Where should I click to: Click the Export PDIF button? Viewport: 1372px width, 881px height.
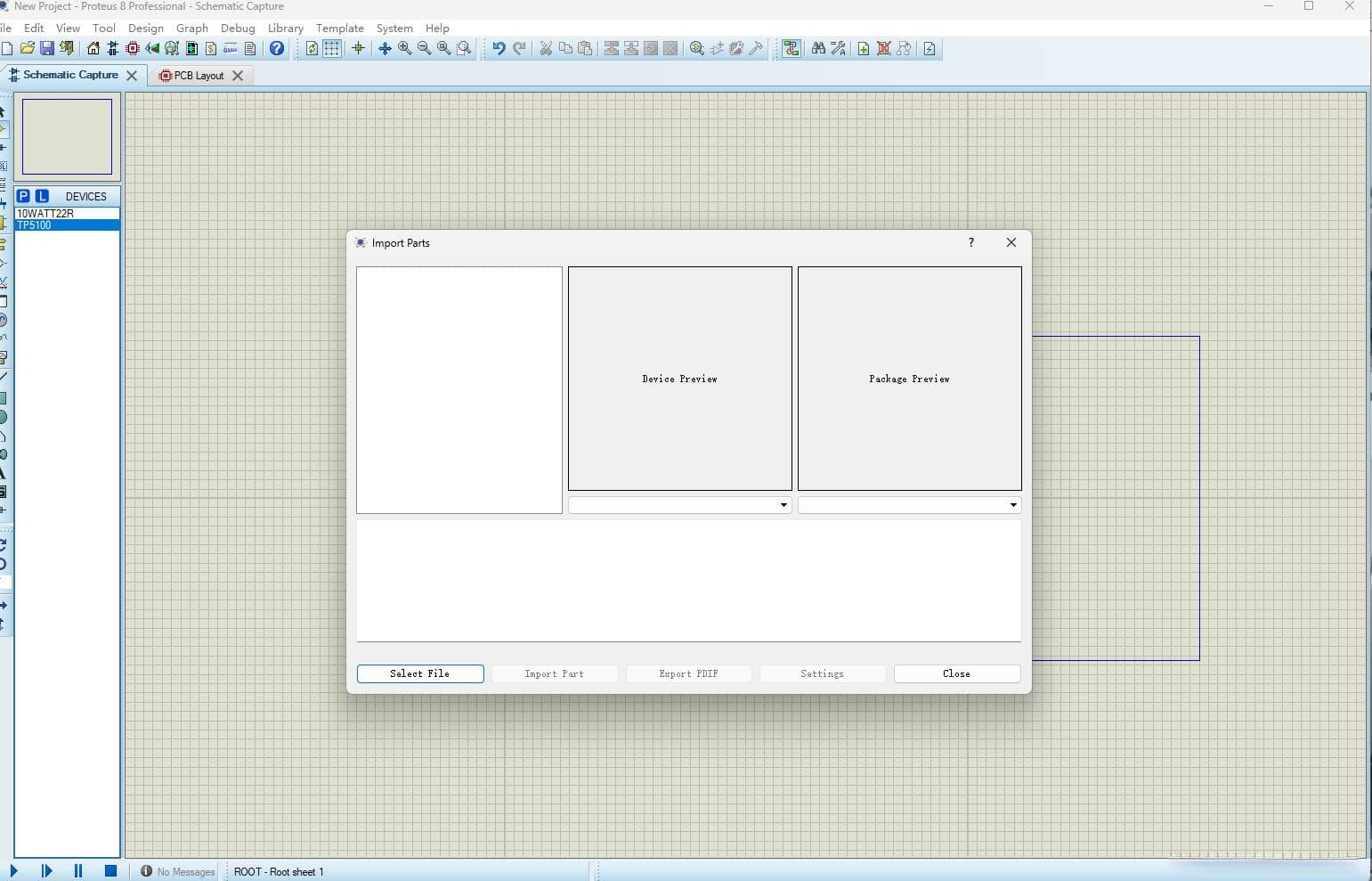point(689,673)
